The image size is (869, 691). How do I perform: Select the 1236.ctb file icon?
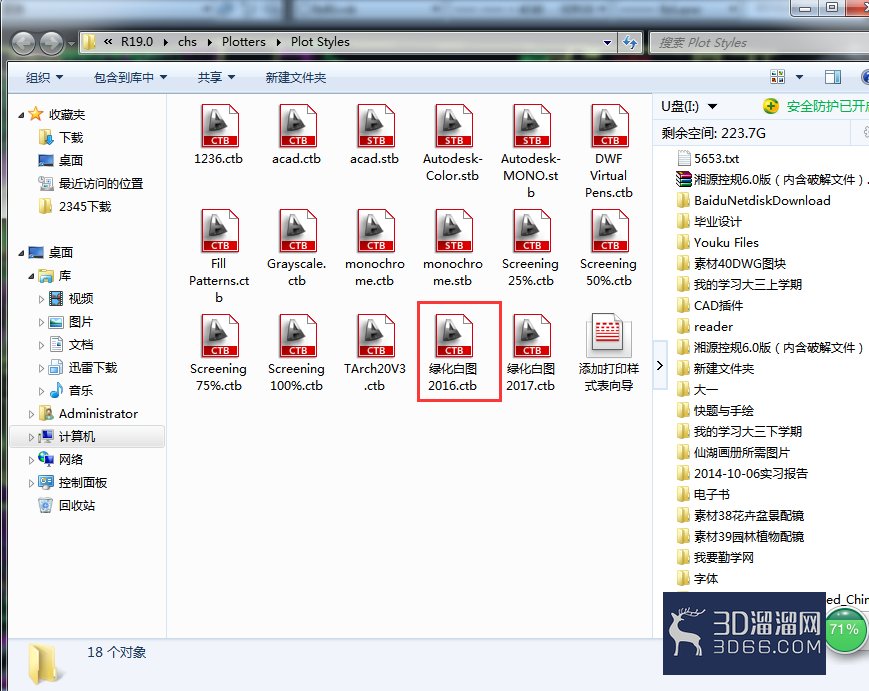coord(219,126)
